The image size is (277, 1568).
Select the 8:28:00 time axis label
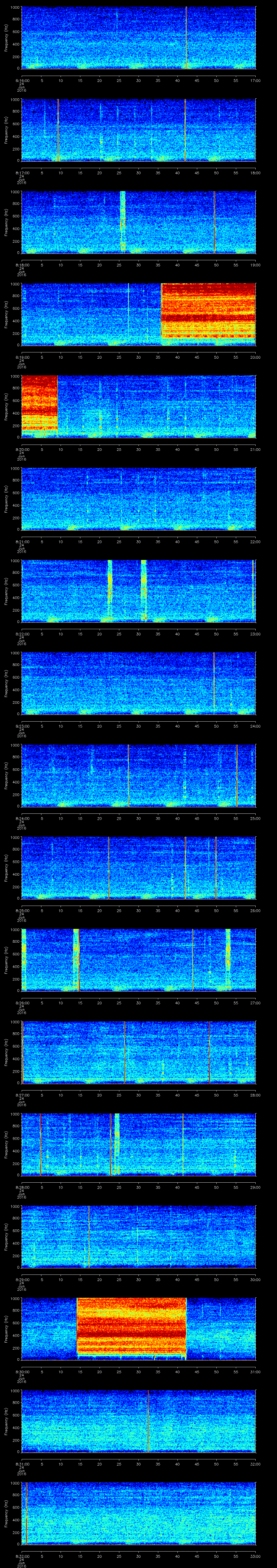22,1187
